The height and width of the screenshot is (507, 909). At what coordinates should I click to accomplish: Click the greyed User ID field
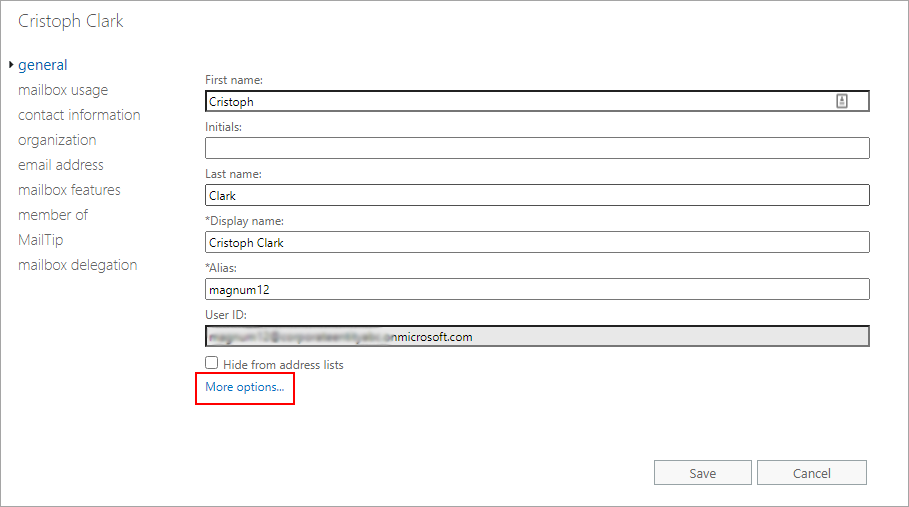click(x=537, y=336)
